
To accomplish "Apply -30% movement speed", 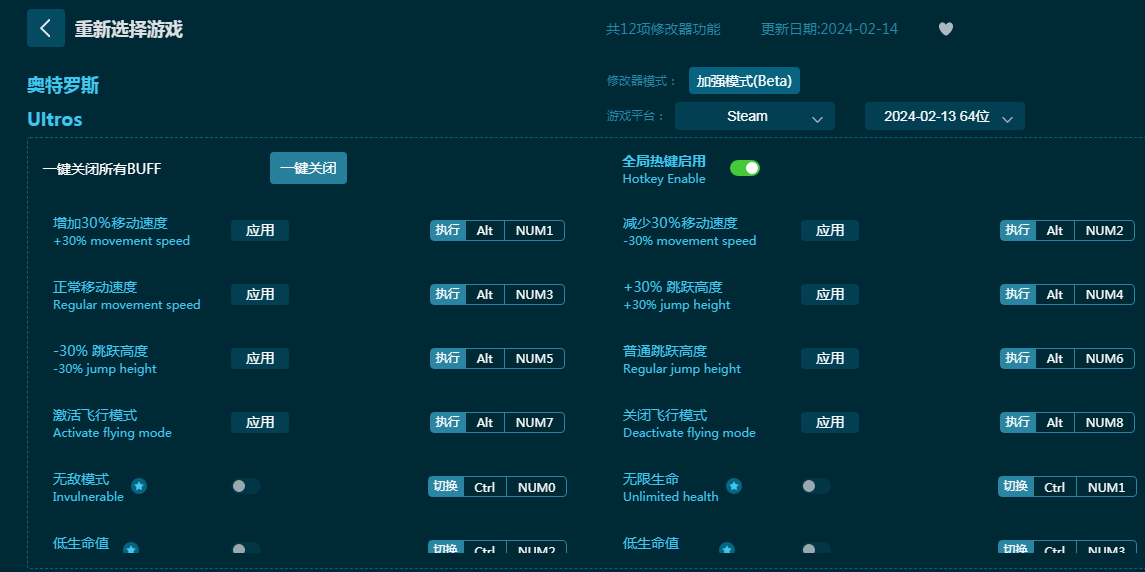I will (829, 230).
